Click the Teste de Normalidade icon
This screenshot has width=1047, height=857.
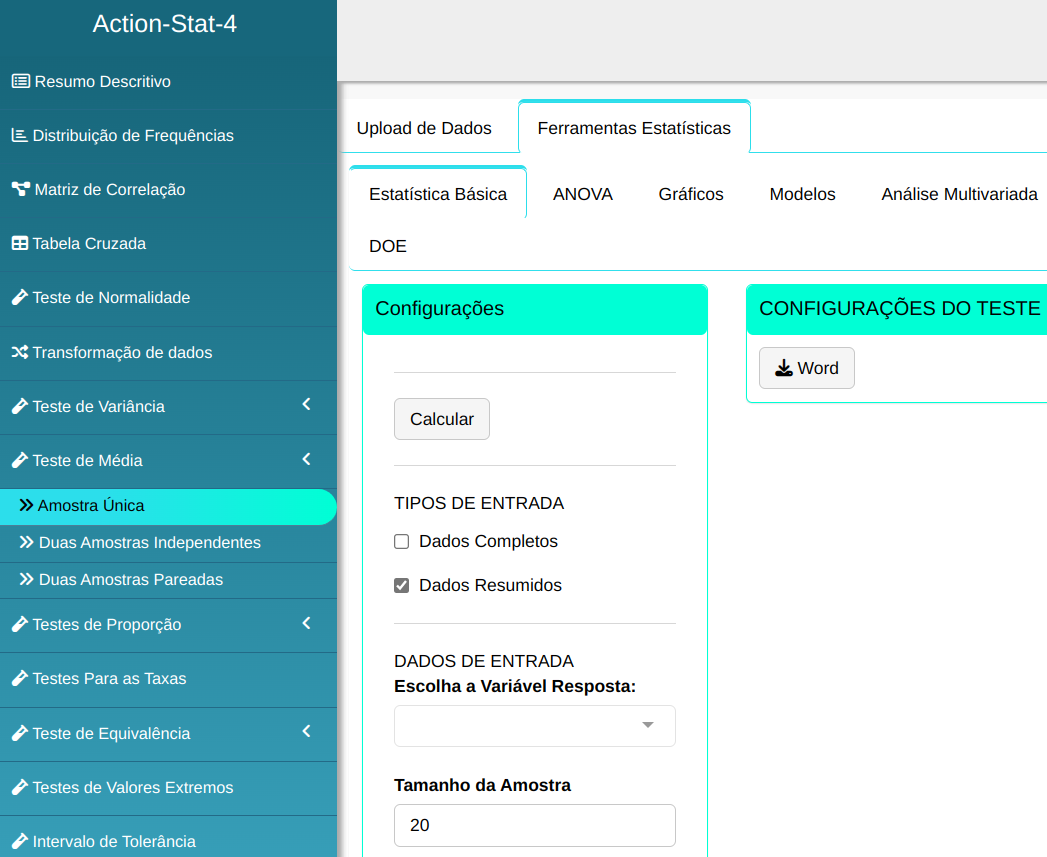coord(19,298)
